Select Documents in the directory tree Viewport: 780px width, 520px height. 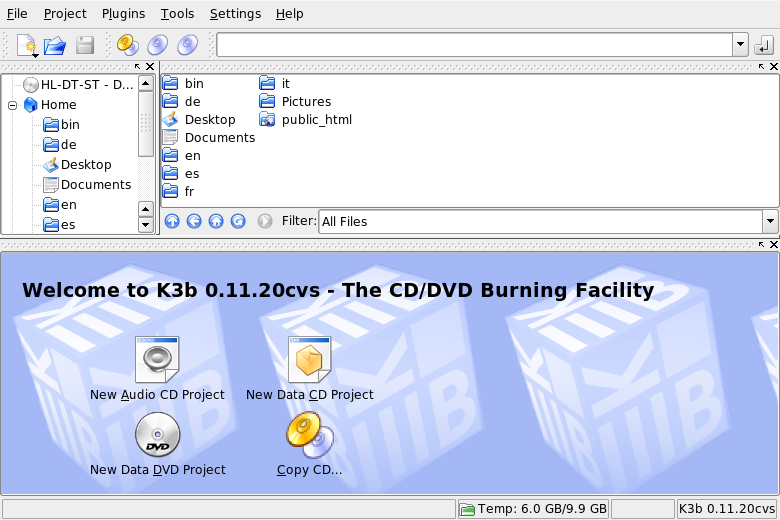coord(87,185)
